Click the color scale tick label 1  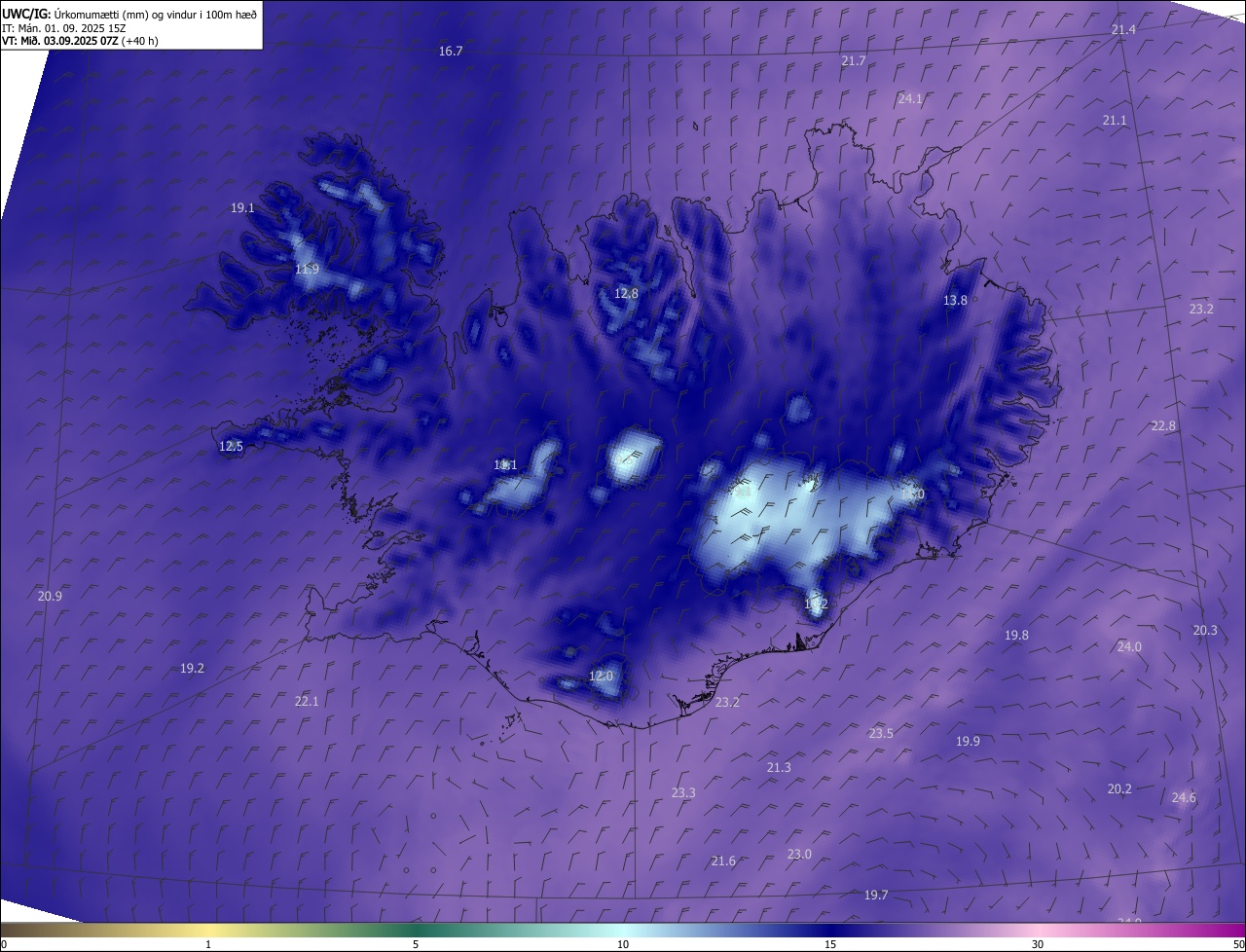coord(208,945)
